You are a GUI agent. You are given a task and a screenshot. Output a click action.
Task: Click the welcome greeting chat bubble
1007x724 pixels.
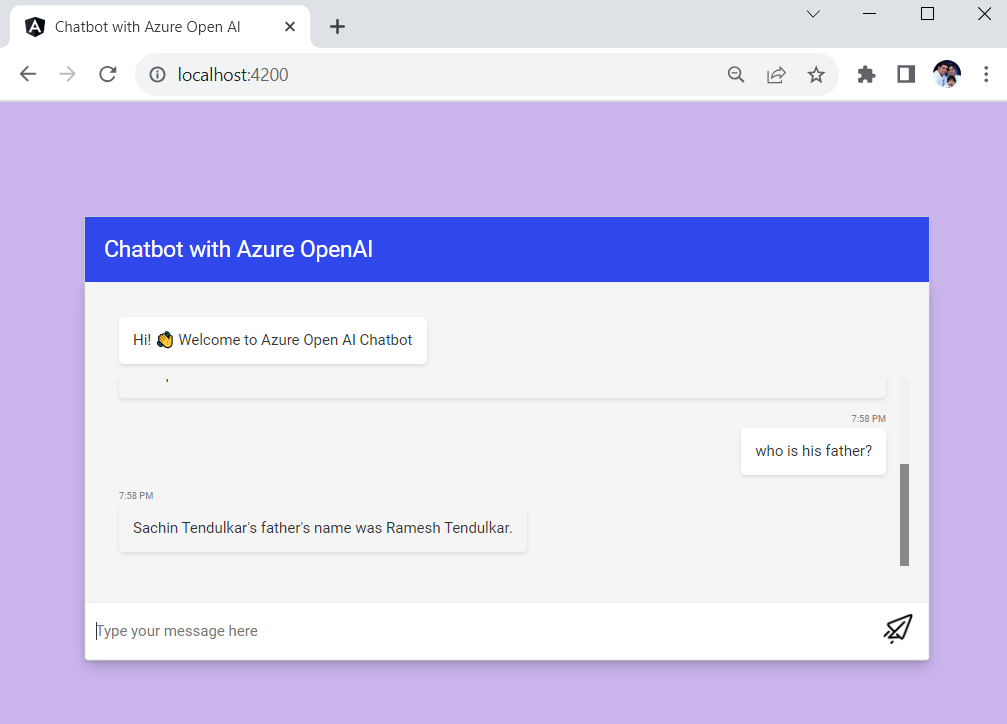[x=272, y=339]
